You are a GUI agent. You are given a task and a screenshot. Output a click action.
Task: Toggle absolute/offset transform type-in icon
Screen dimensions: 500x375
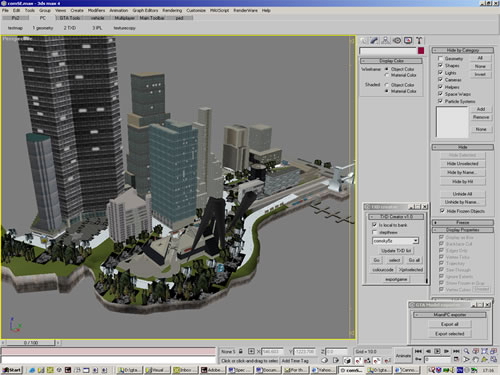pyautogui.click(x=251, y=351)
